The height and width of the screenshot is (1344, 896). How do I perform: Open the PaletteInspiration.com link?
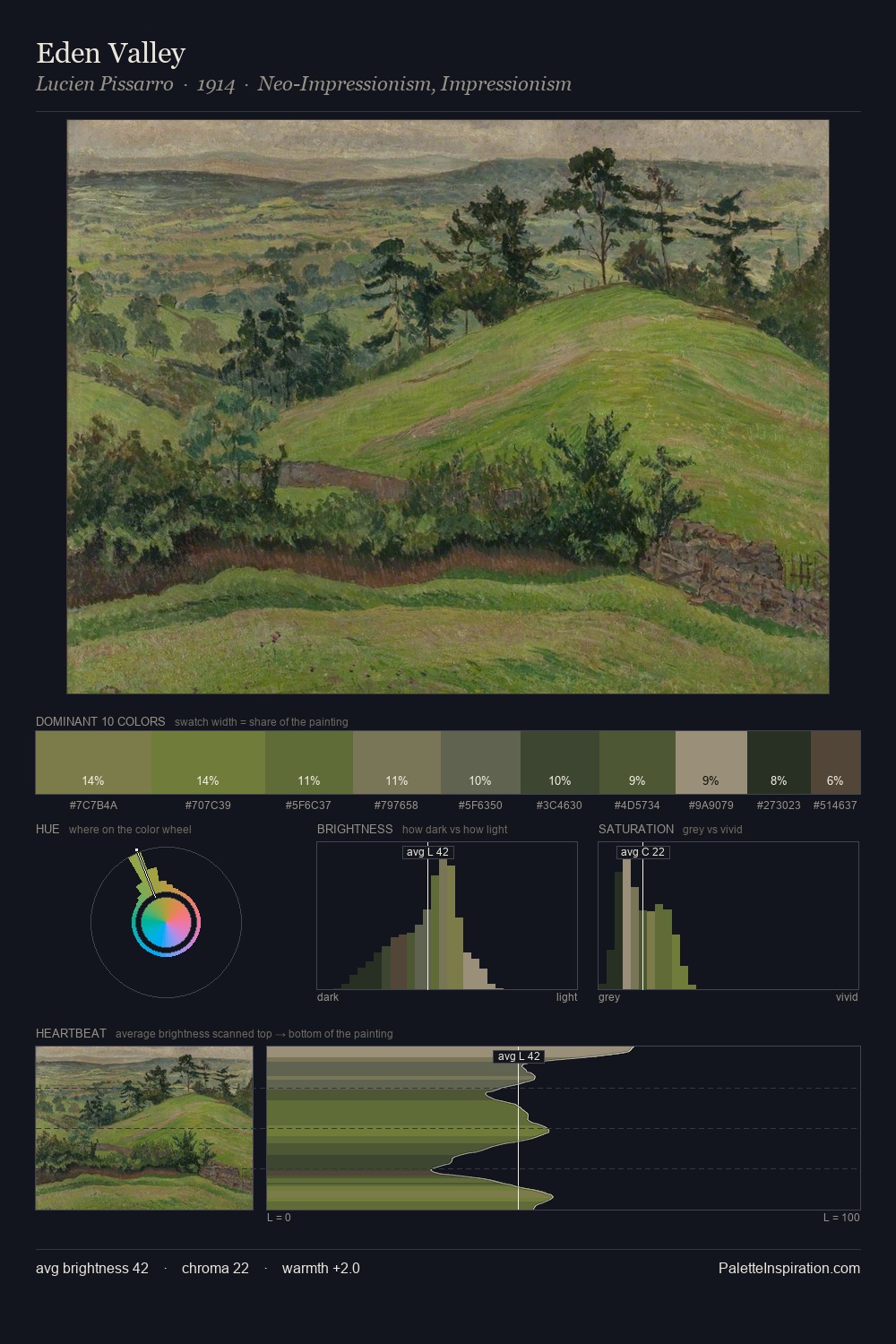coord(789,1268)
